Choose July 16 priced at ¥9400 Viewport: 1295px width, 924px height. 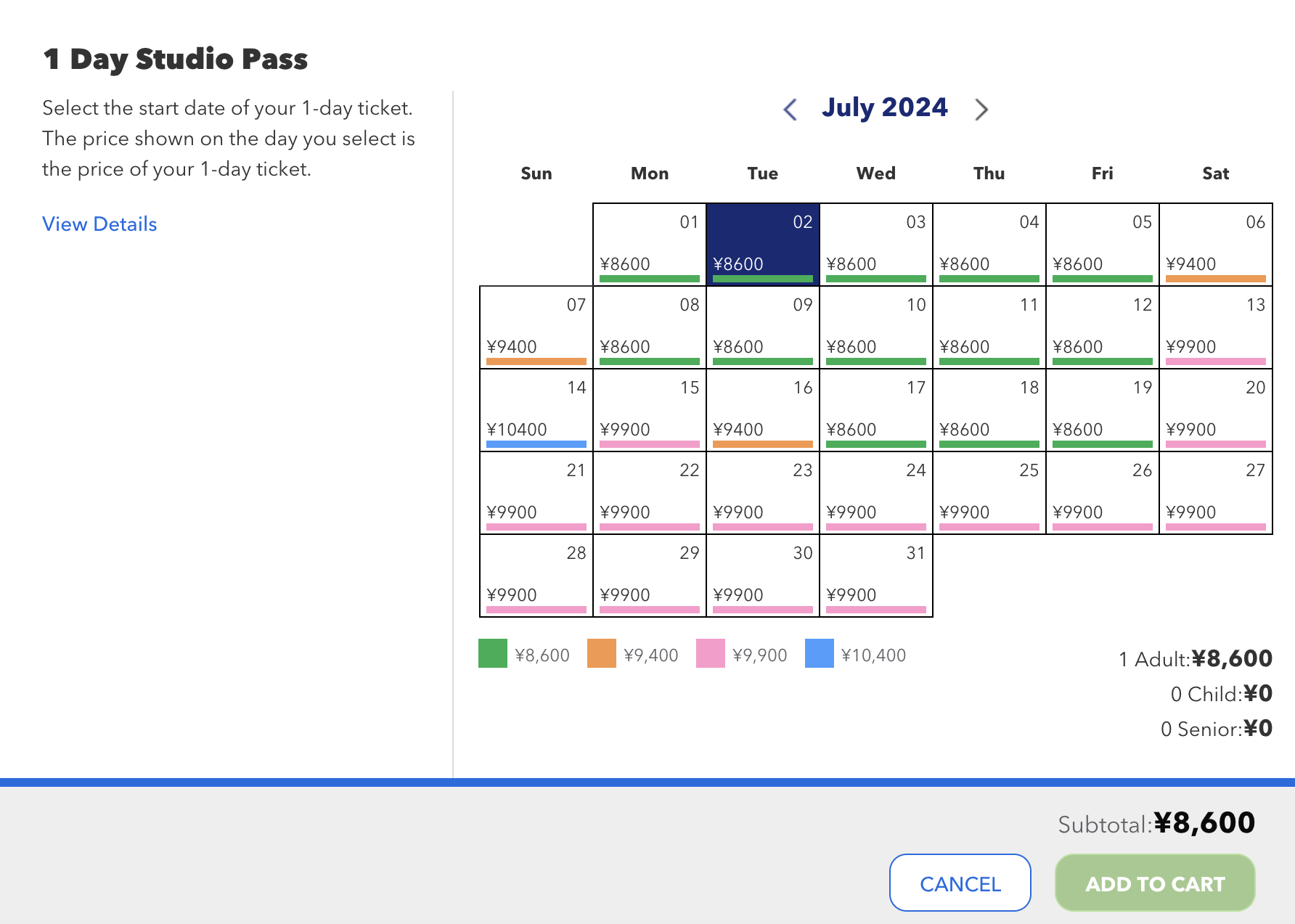pyautogui.click(x=763, y=410)
